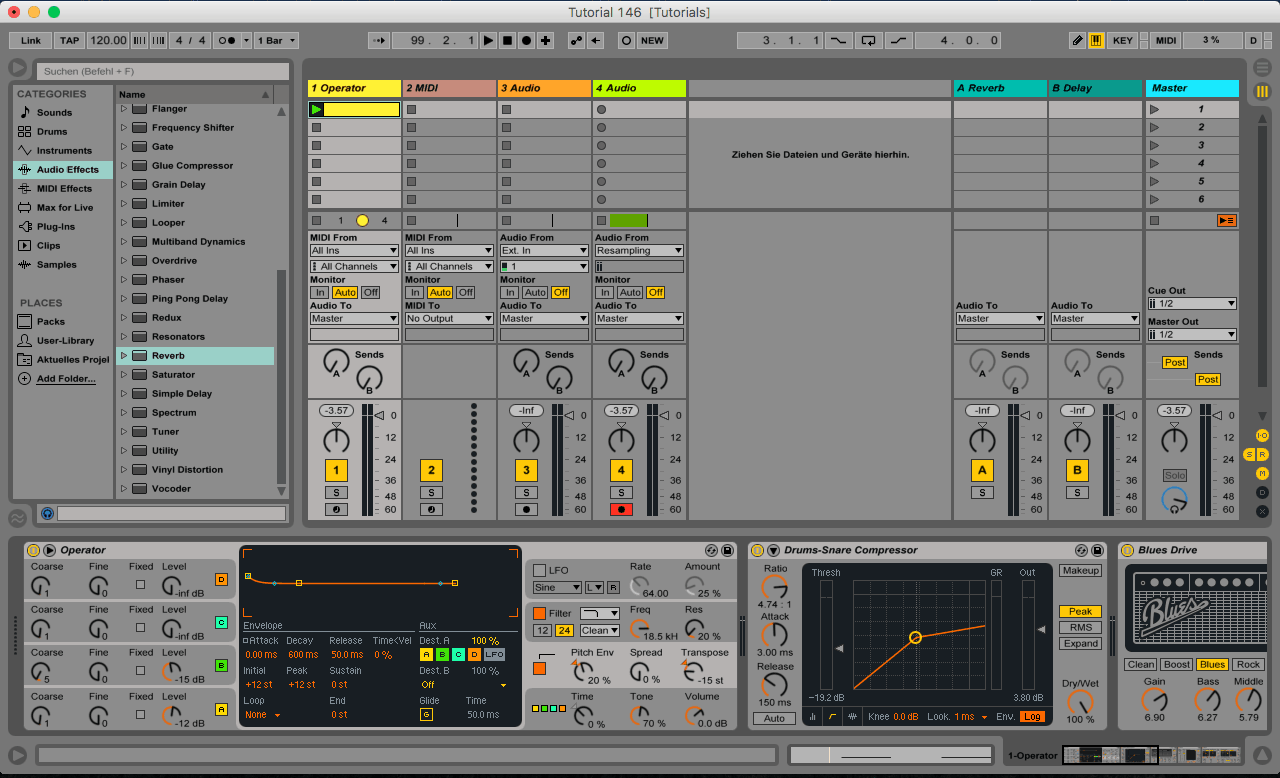Launch Master scene 3
Screen dimensions: 1280x778
pos(1155,146)
